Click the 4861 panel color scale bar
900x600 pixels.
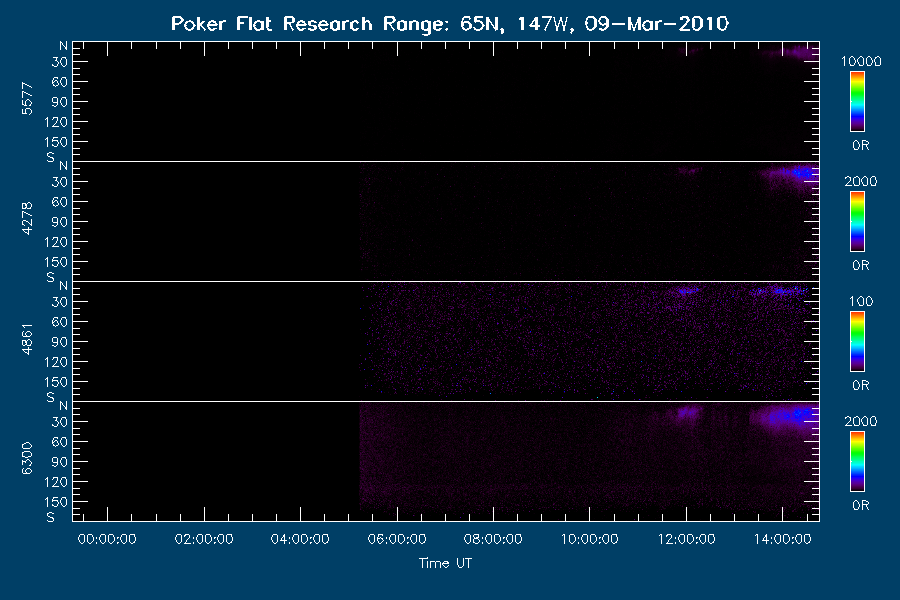[858, 342]
